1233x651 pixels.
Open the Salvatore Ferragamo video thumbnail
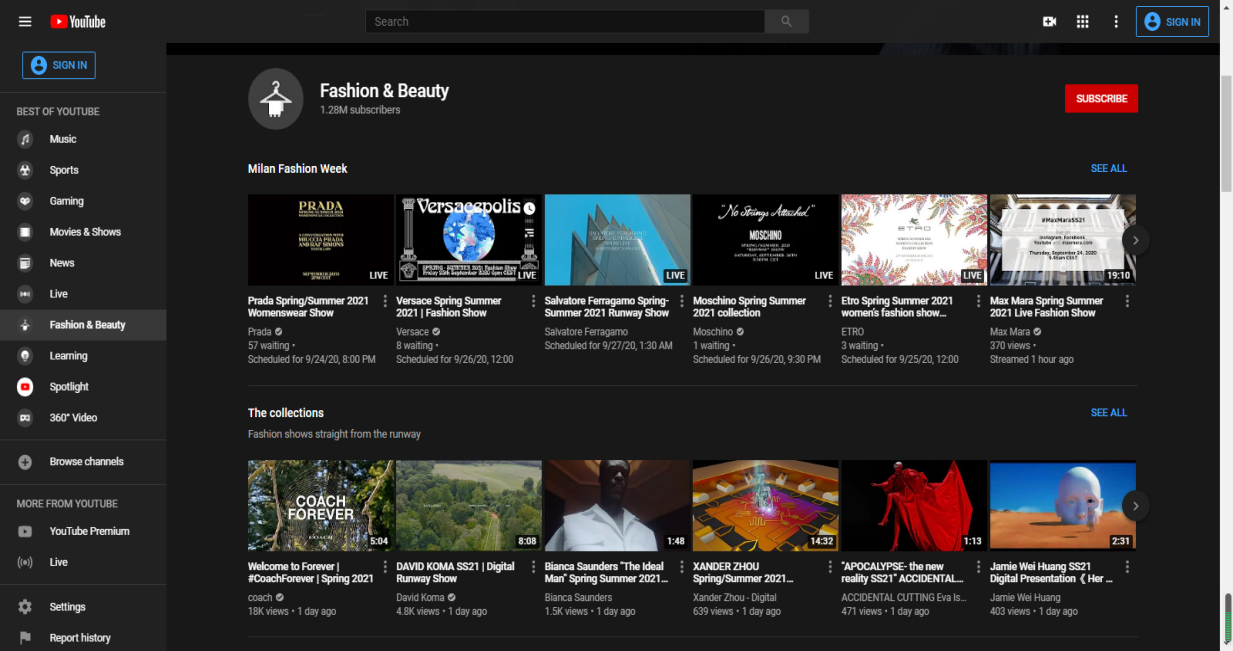618,240
